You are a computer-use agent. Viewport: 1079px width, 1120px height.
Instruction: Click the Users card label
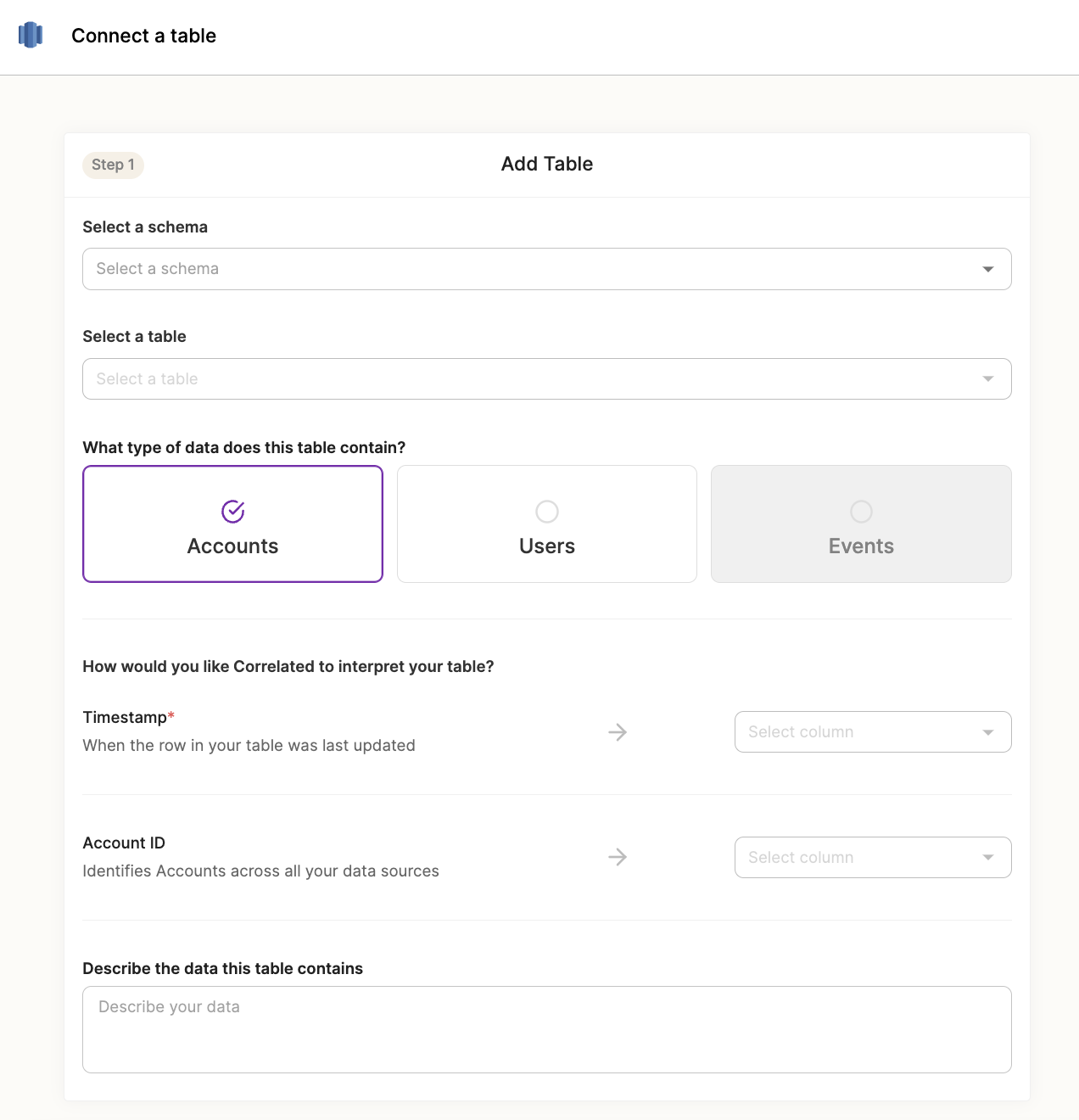(547, 546)
